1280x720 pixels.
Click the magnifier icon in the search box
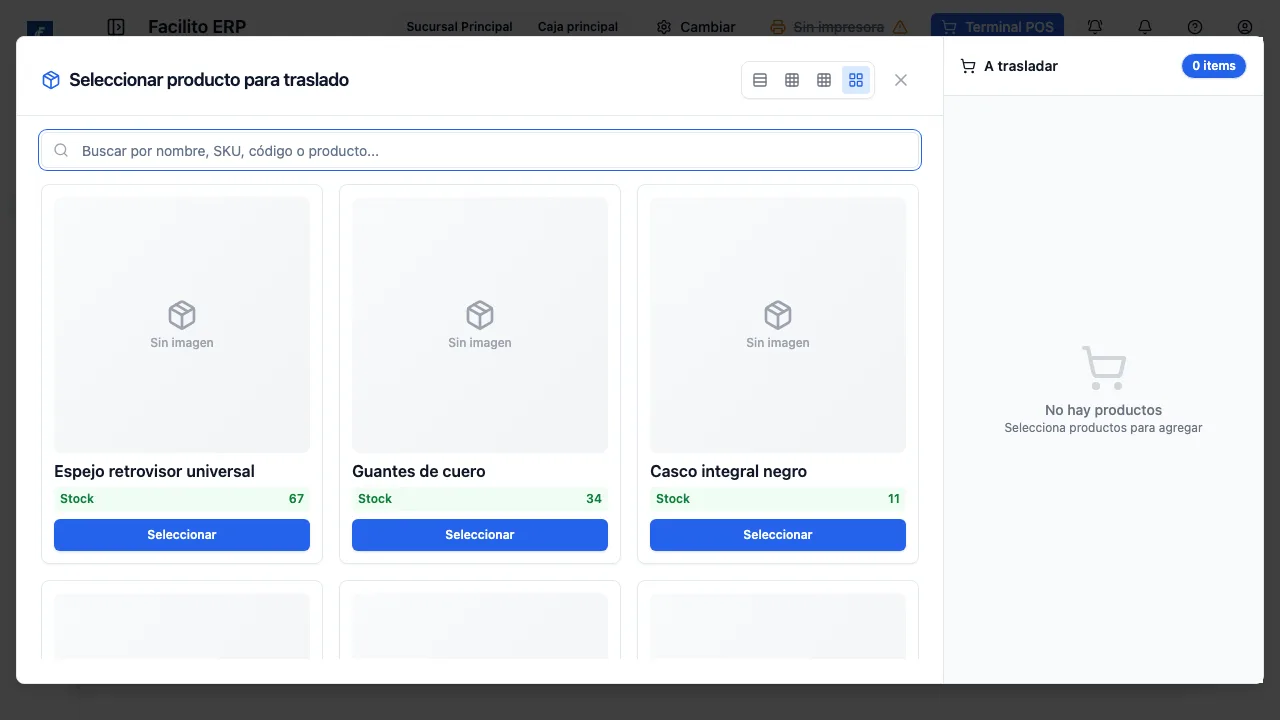[x=61, y=151]
